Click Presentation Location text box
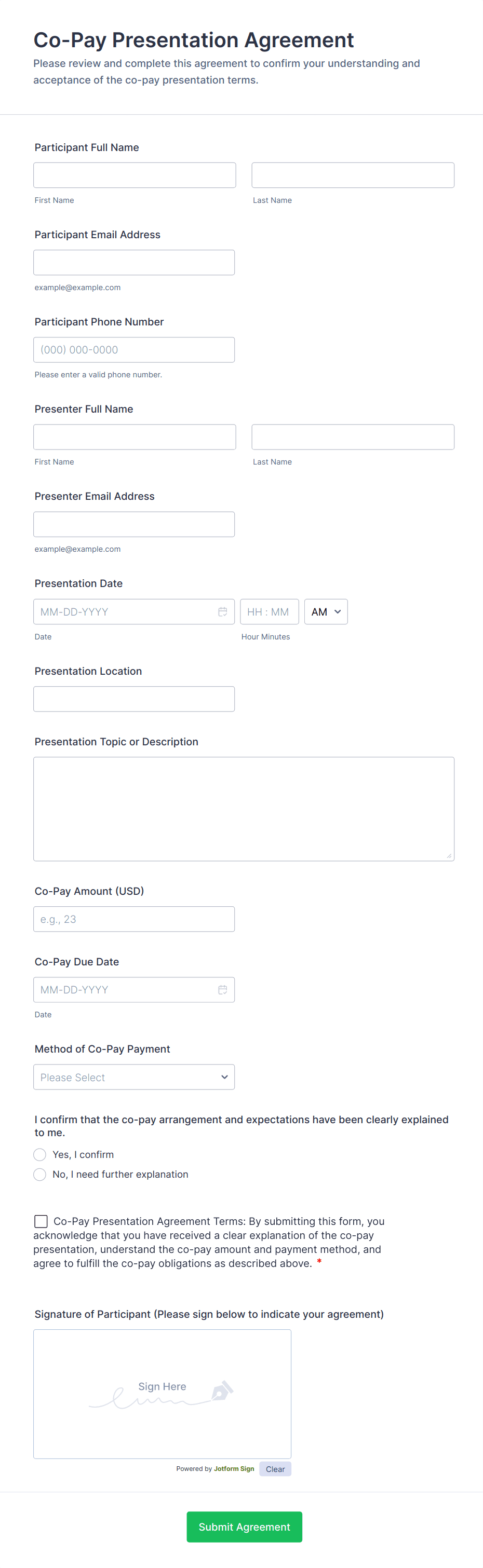Screen dimensions: 483x1568 click(x=134, y=699)
